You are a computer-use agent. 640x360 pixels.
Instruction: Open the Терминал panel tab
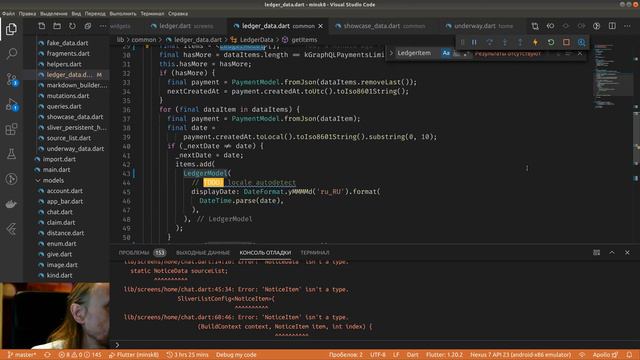pos(315,253)
